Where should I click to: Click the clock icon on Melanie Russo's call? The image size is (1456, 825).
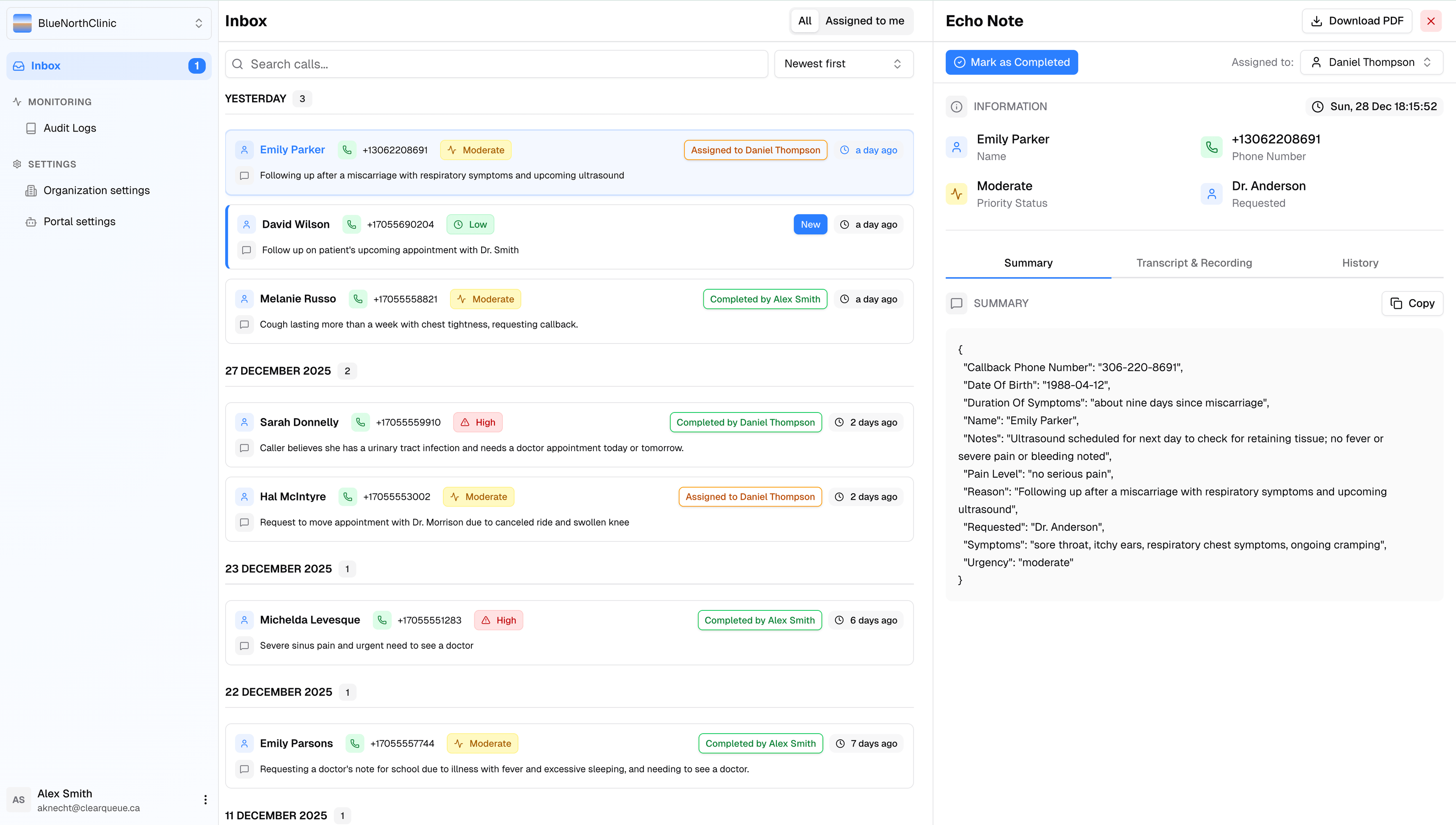pos(844,299)
